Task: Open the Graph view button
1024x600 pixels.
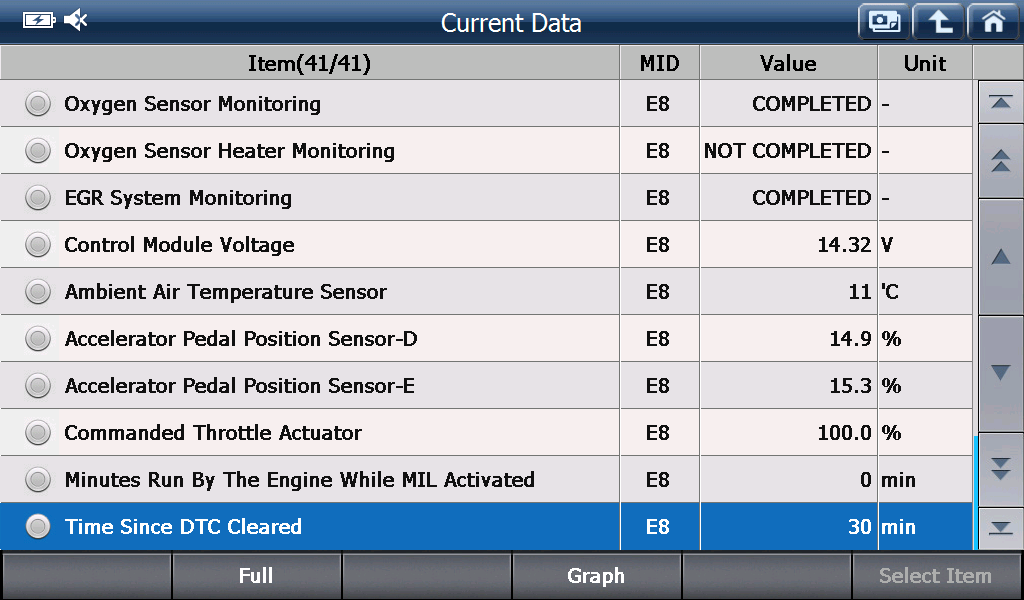Action: (x=596, y=576)
